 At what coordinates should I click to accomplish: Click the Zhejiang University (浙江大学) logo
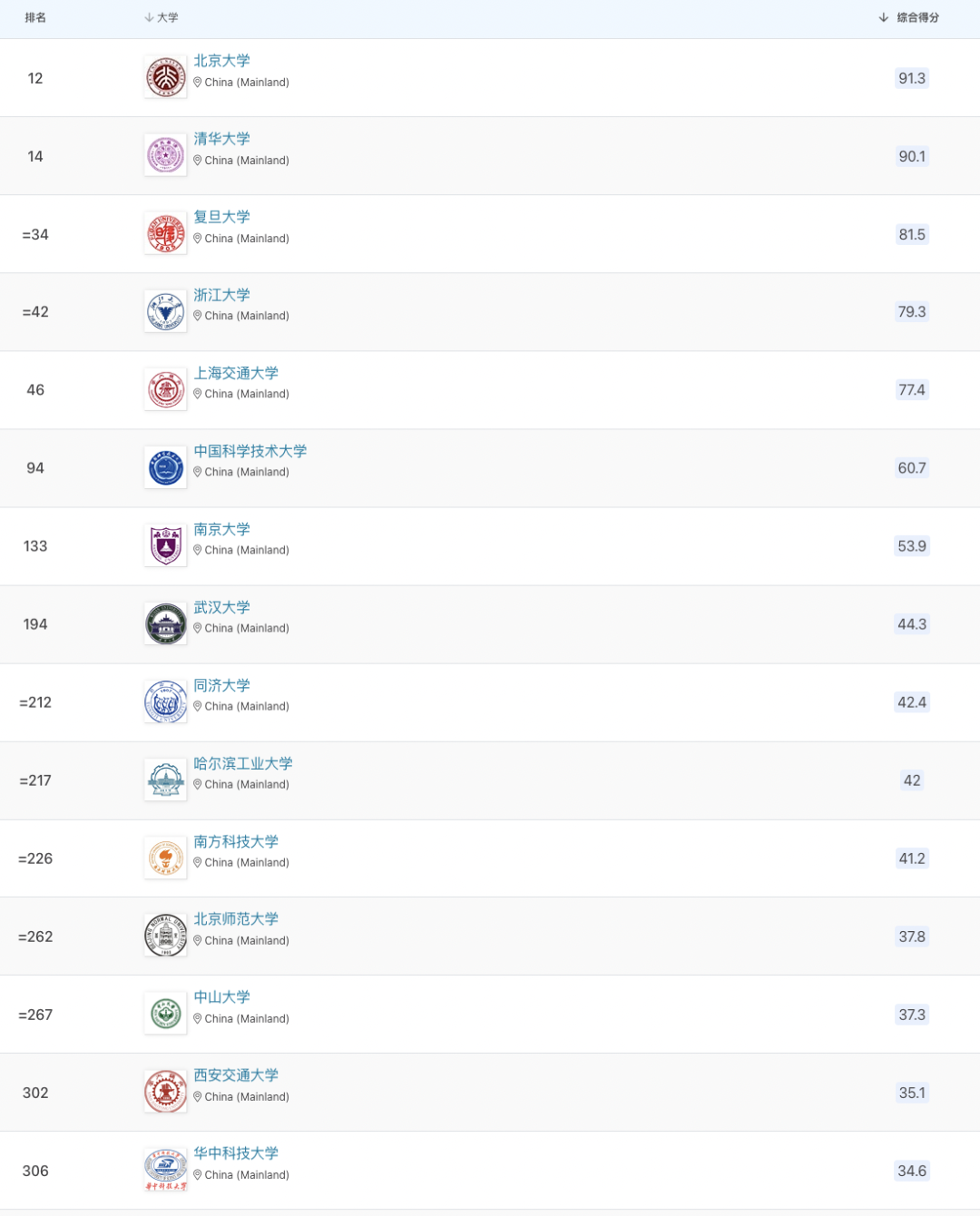(x=165, y=312)
